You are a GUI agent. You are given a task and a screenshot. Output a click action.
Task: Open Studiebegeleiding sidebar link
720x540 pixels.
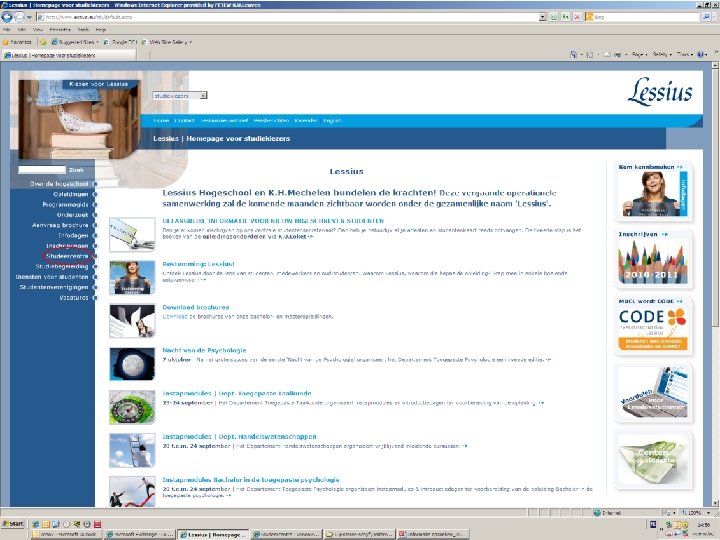coord(62,266)
